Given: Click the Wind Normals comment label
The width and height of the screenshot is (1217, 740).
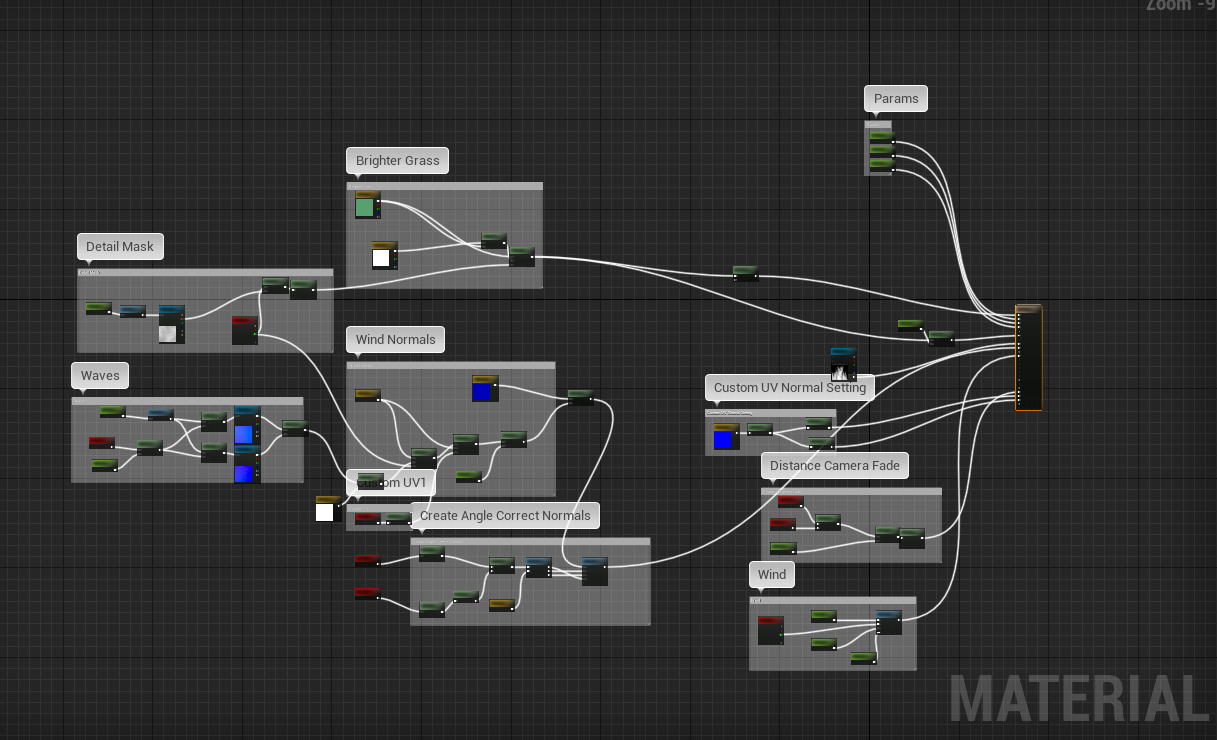Looking at the screenshot, I should [x=396, y=339].
